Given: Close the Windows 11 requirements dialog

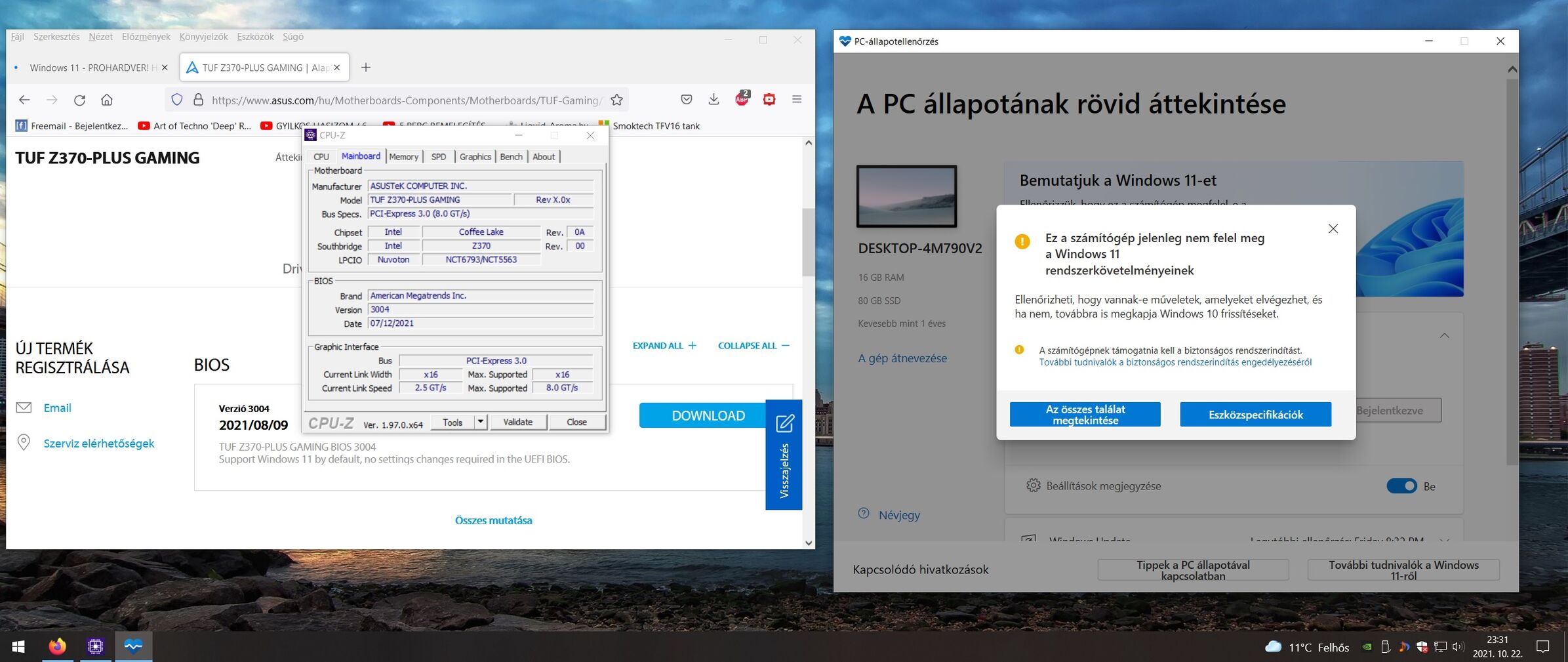Looking at the screenshot, I should (1333, 229).
